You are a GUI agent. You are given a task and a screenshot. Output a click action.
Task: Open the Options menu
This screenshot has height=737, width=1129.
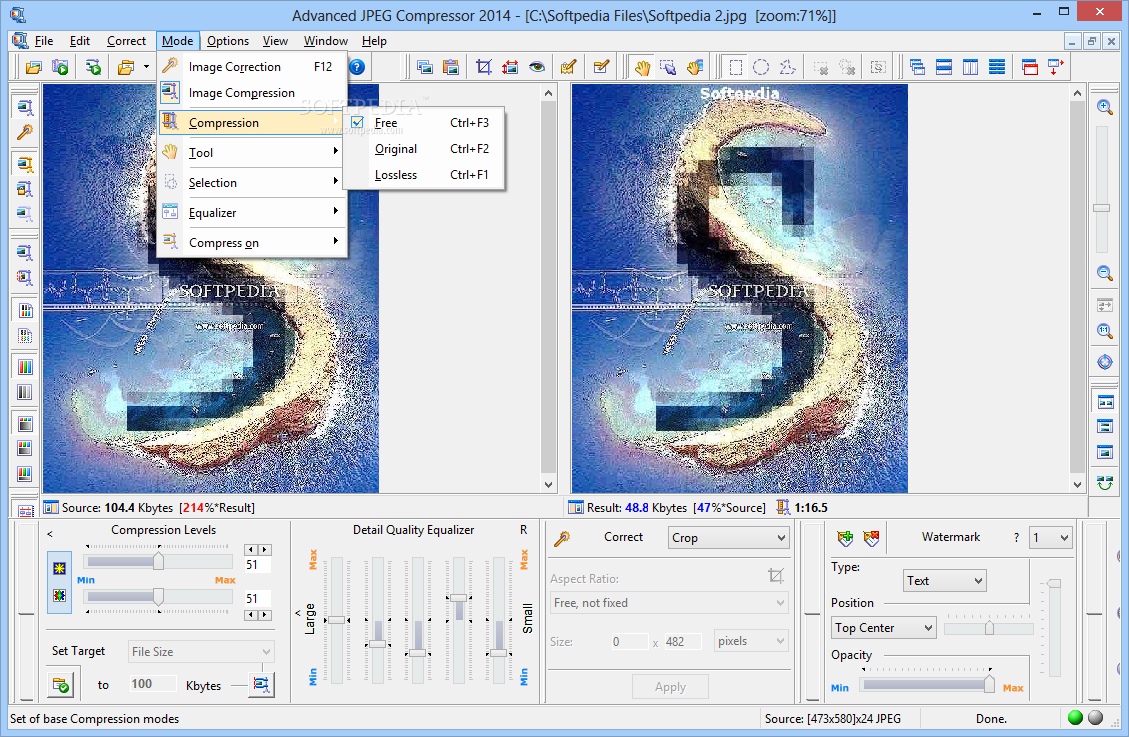point(228,41)
